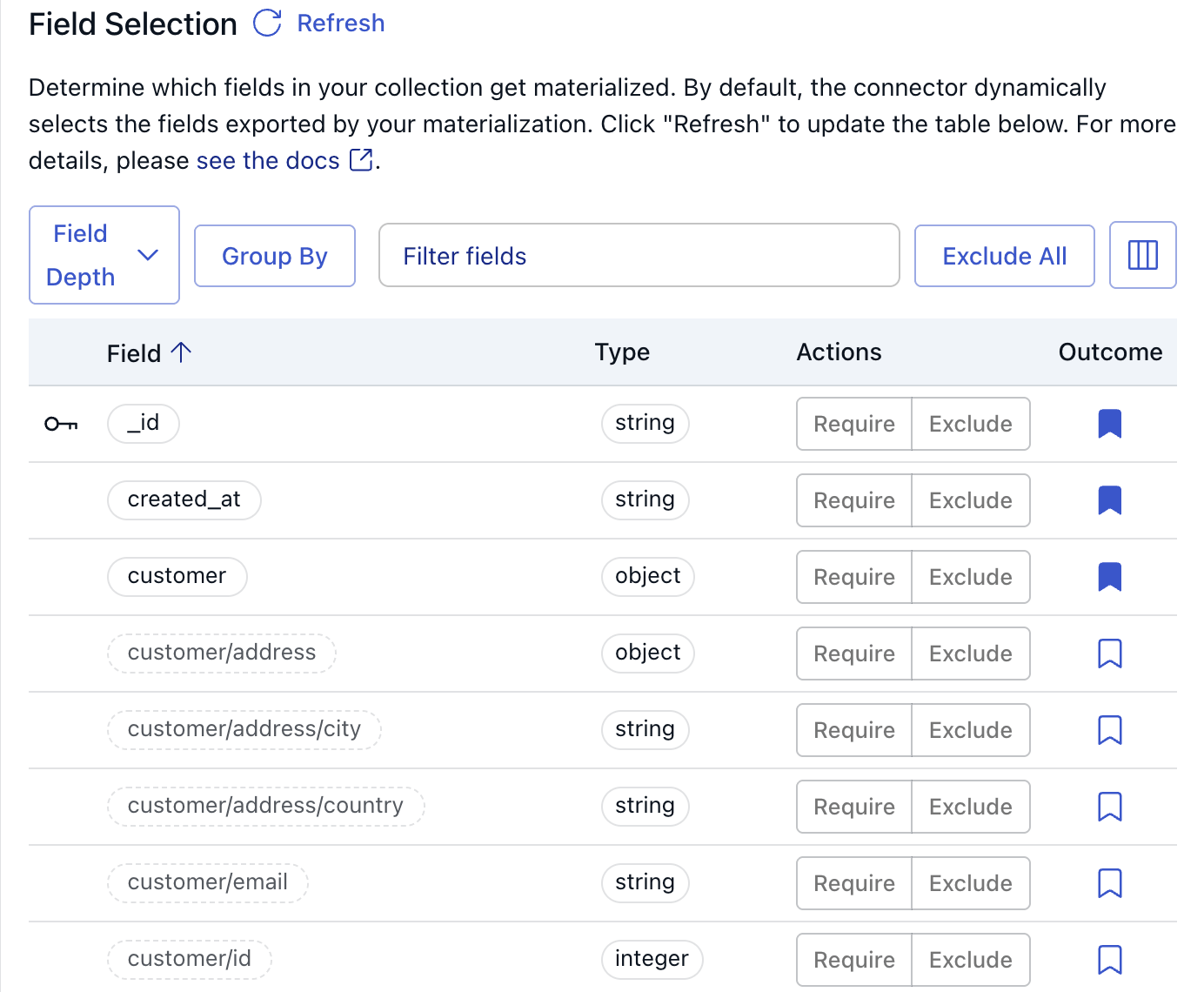Click the outline bookmark for customer/address/country
The height and width of the screenshot is (992, 1204).
click(x=1110, y=807)
